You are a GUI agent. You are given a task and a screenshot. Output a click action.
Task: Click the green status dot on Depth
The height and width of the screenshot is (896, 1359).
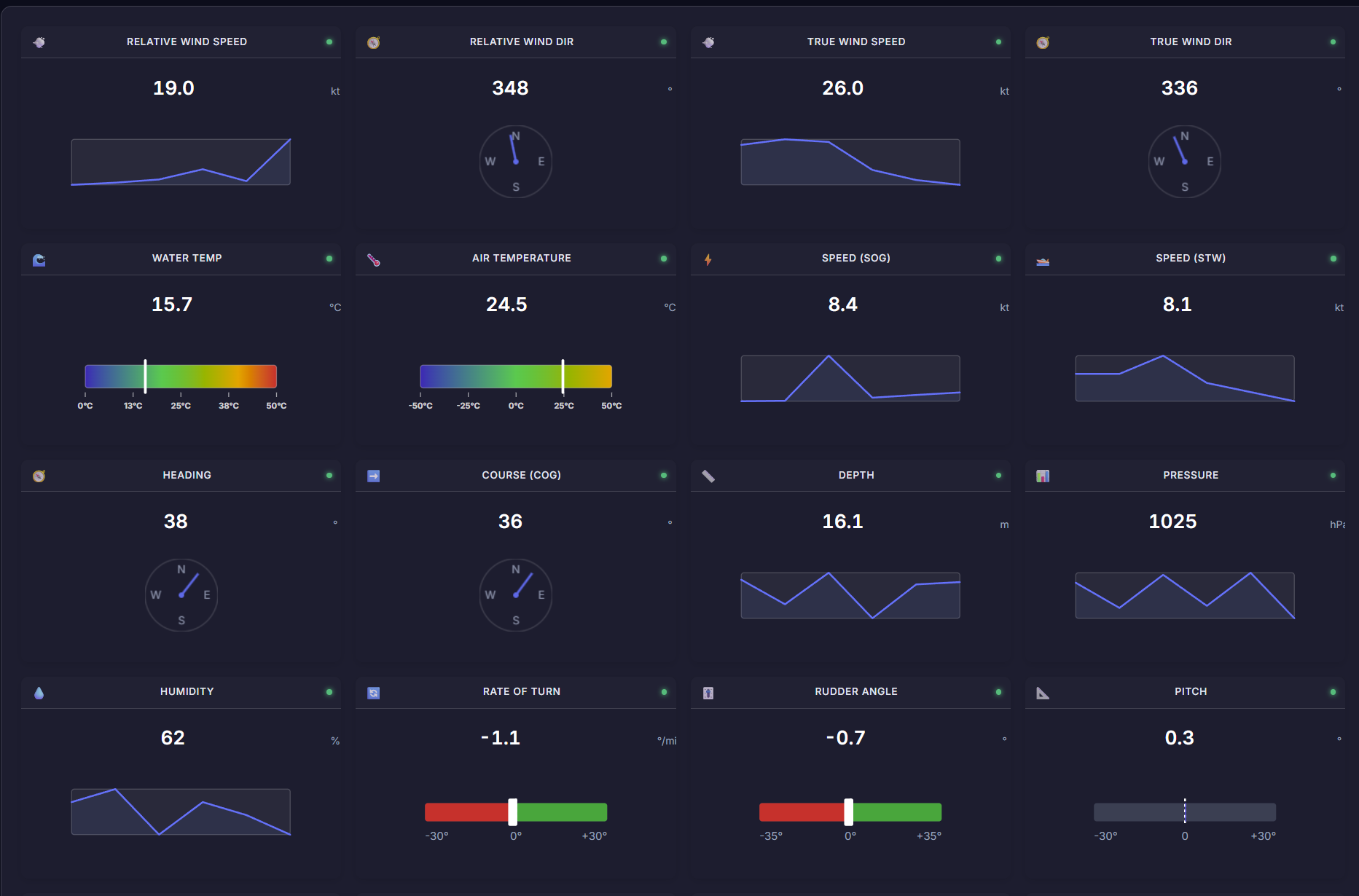click(x=998, y=476)
